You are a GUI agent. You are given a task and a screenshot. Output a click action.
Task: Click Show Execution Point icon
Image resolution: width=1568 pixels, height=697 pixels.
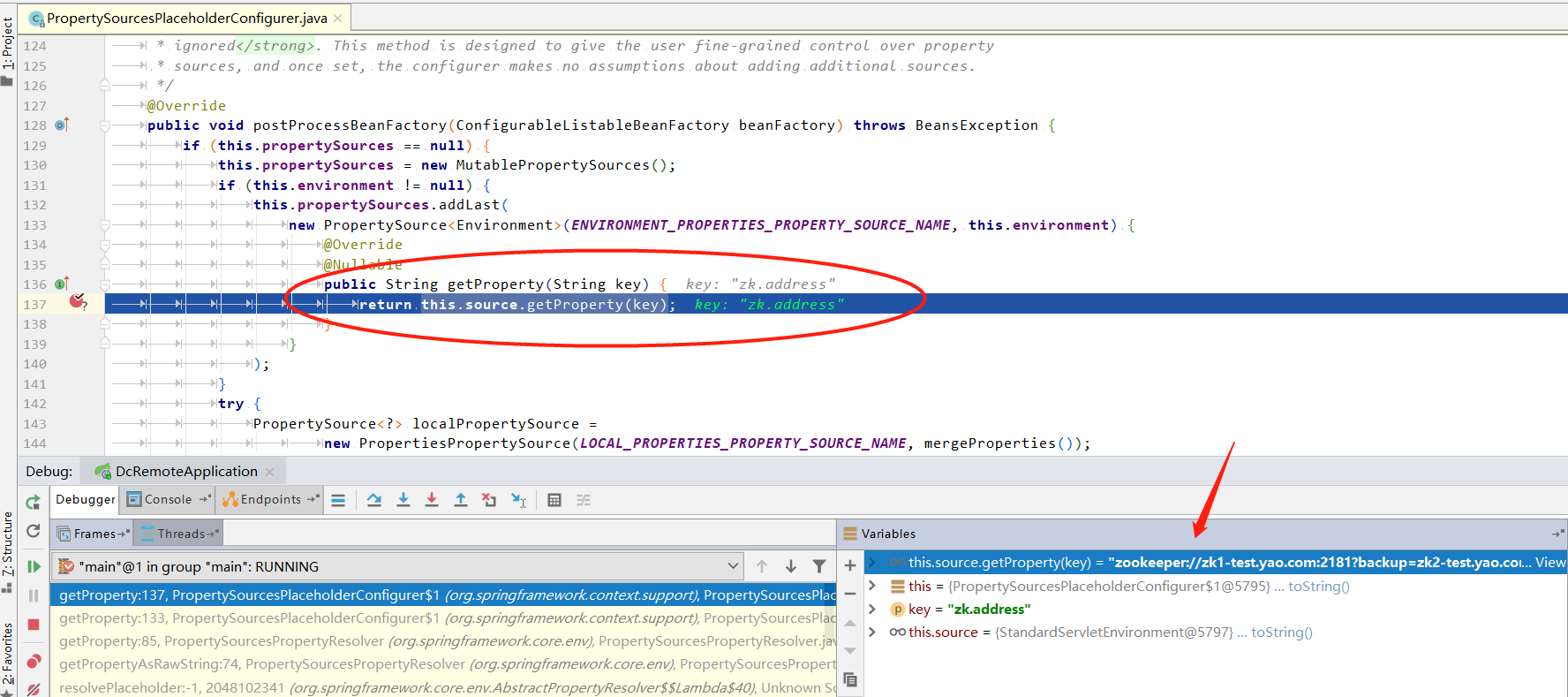point(338,500)
